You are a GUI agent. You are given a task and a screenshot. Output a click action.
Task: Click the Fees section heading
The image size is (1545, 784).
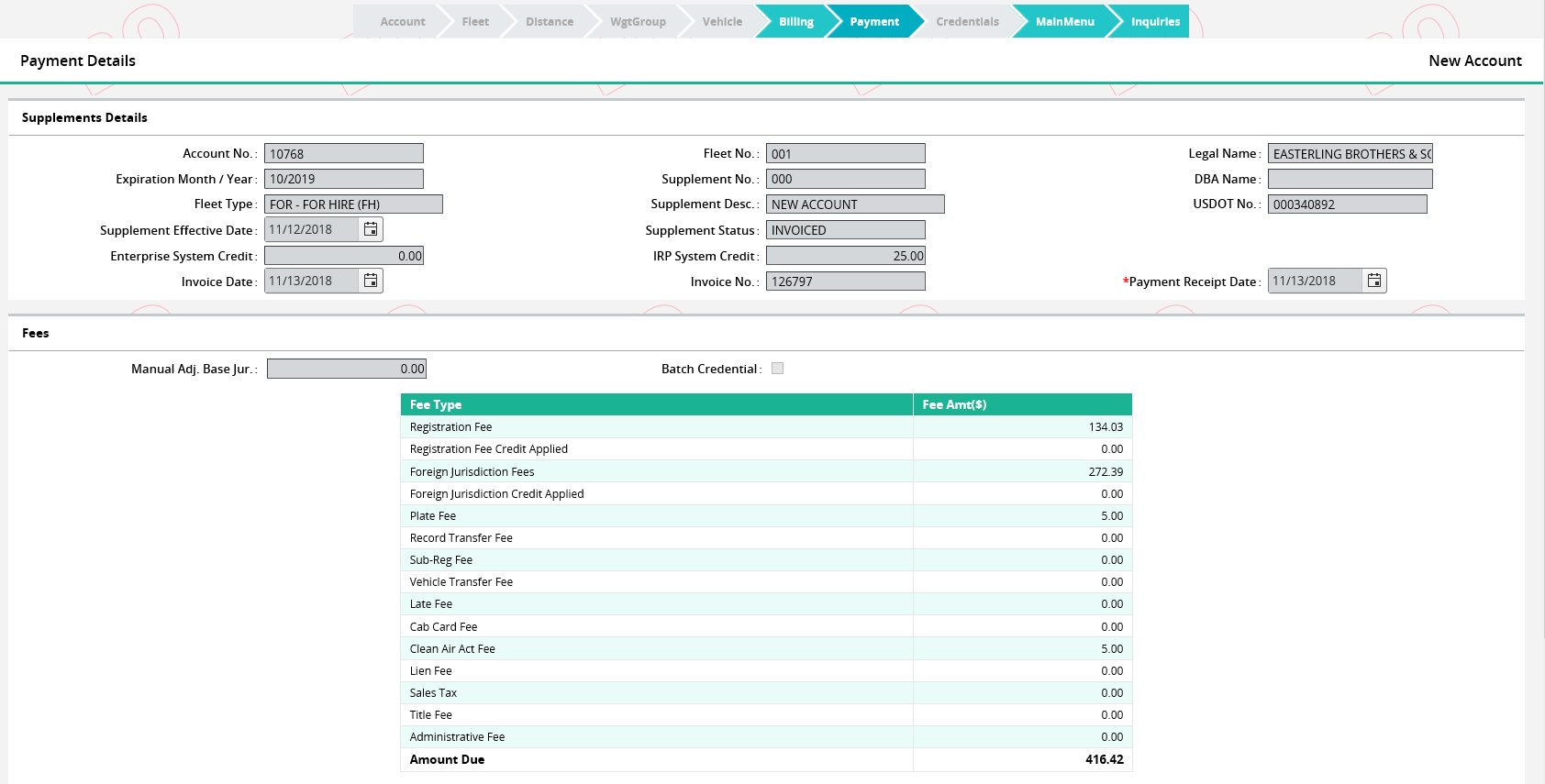[x=36, y=333]
